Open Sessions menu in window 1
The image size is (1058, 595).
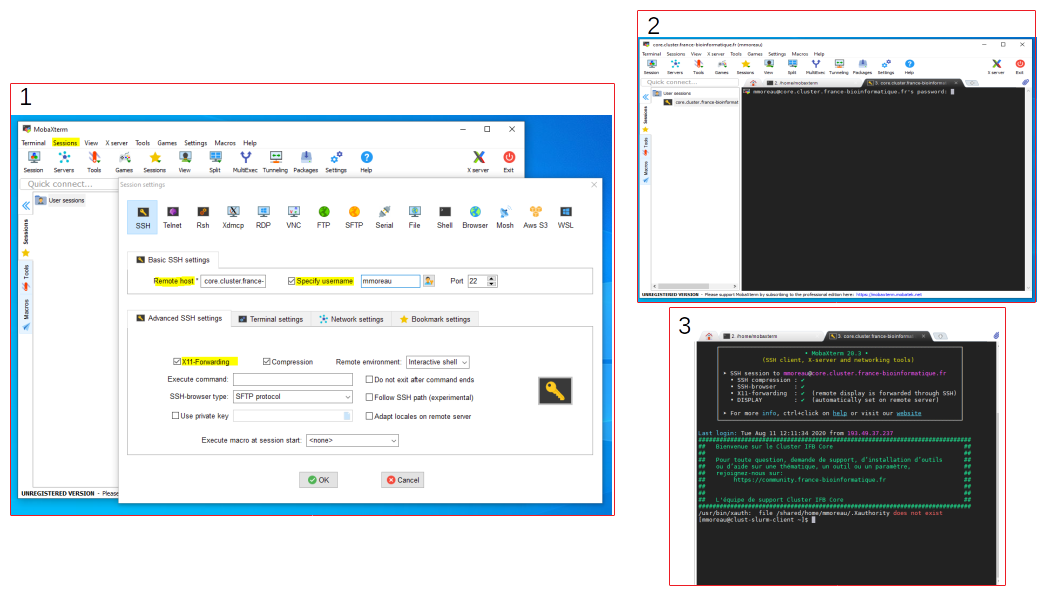[x=65, y=143]
